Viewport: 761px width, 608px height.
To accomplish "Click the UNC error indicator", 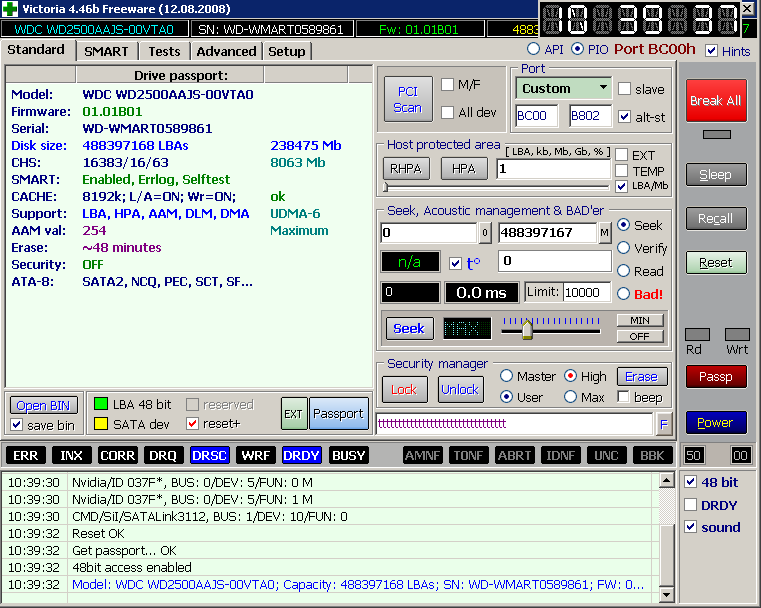I will [607, 456].
